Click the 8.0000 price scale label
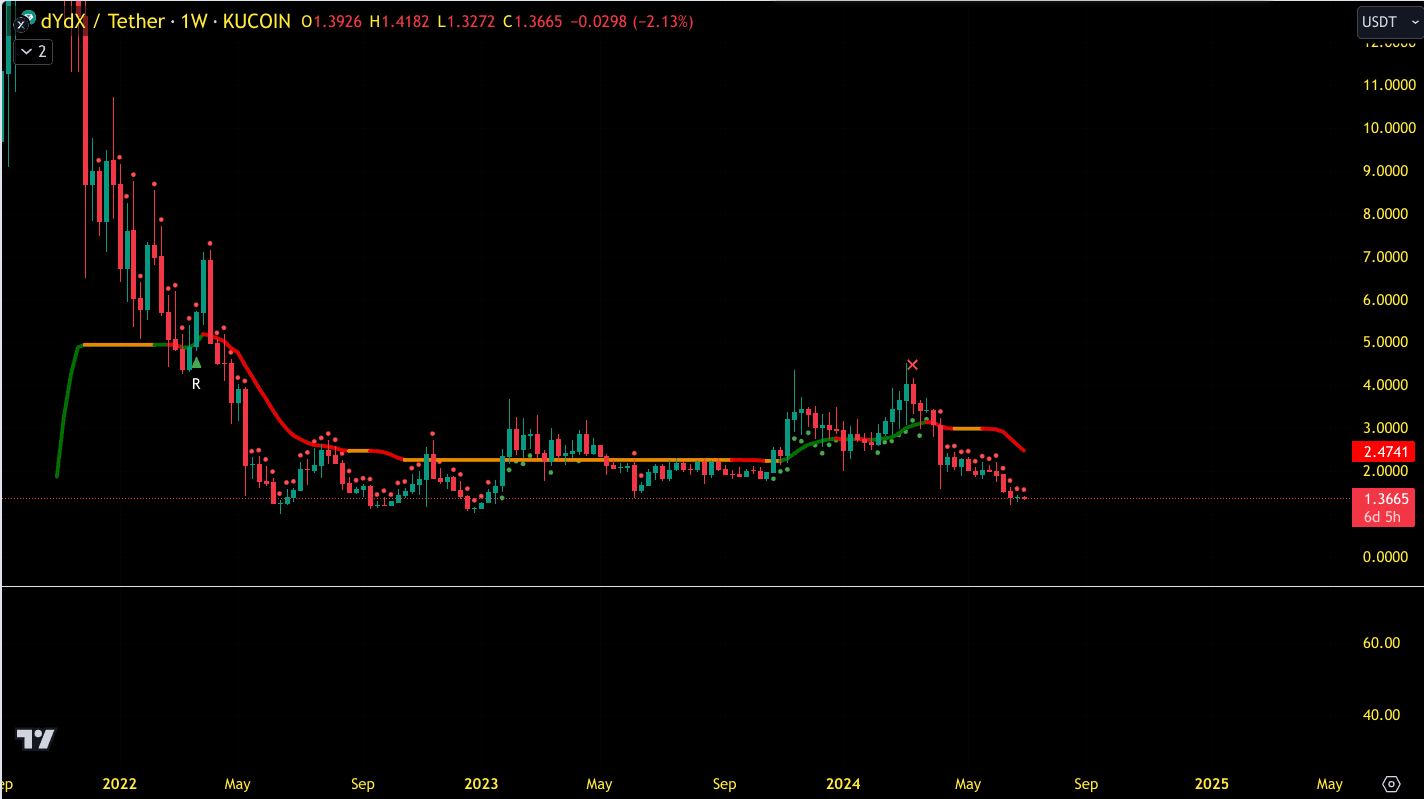Screen dimensions: 1424x799 pyautogui.click(x=1386, y=214)
